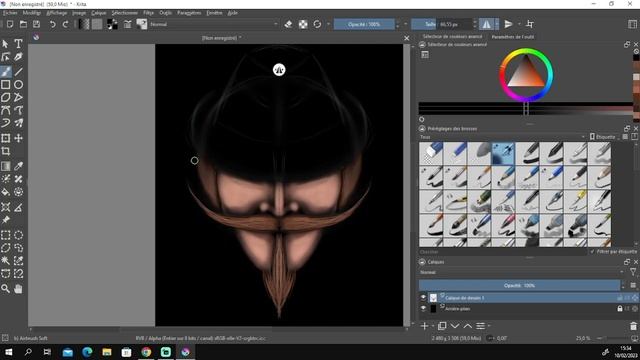640x360 pixels.
Task: Select the Zoom magnifier tool
Action: [x=6, y=289]
